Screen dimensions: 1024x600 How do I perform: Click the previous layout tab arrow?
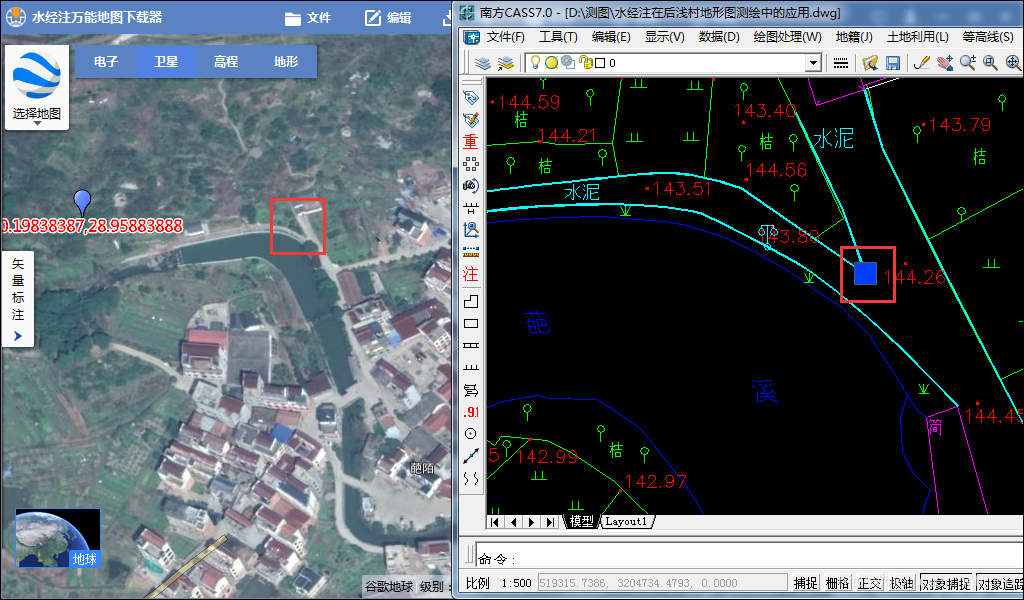pyautogui.click(x=513, y=522)
